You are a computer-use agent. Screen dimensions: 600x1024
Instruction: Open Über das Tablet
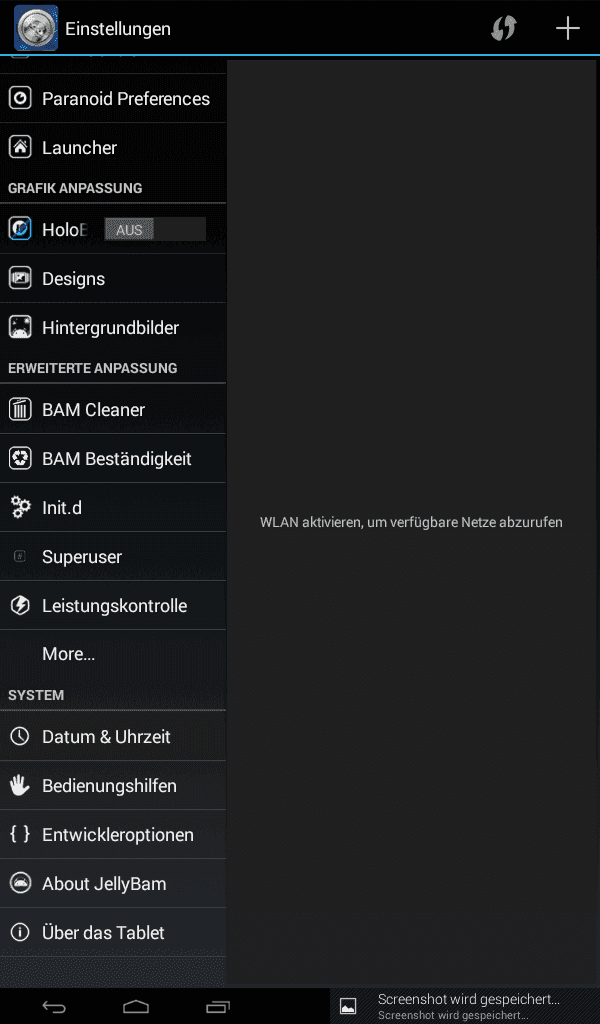tap(113, 933)
